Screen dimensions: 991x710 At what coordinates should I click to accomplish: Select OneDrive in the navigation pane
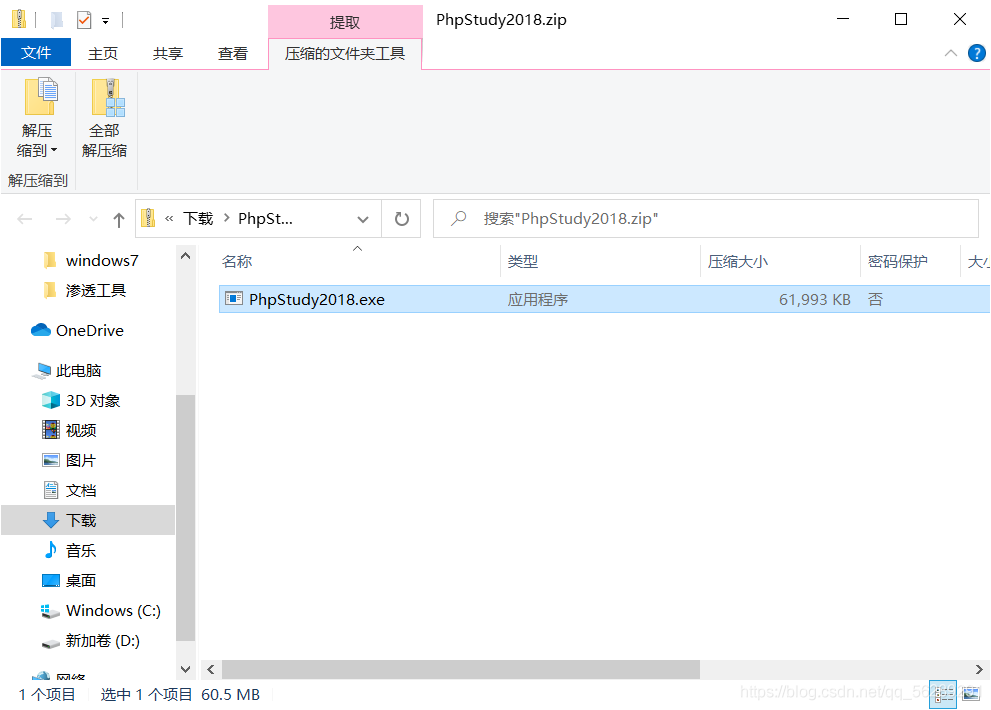[89, 331]
